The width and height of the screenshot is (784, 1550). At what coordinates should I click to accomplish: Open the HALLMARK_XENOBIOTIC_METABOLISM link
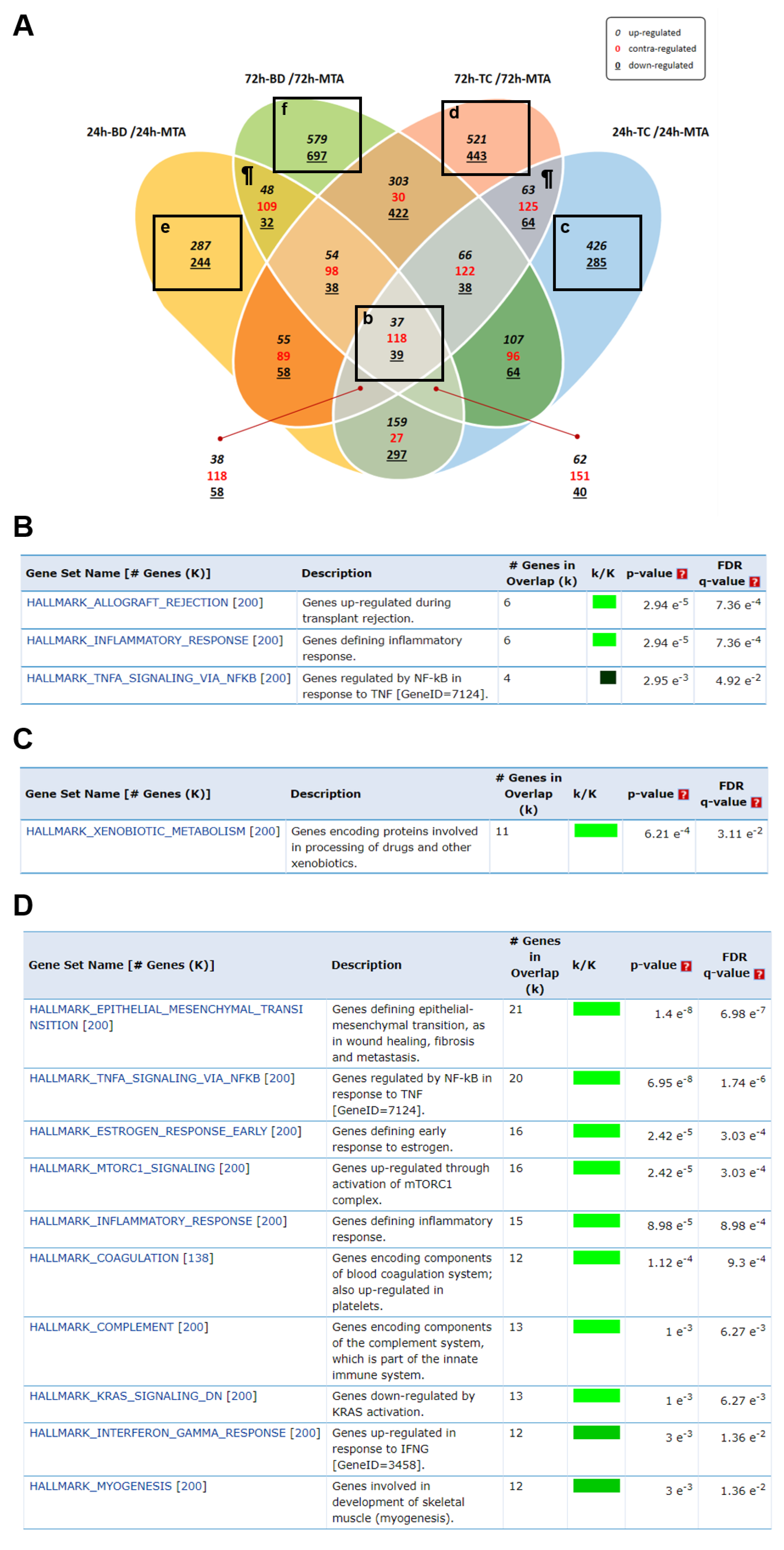click(135, 831)
